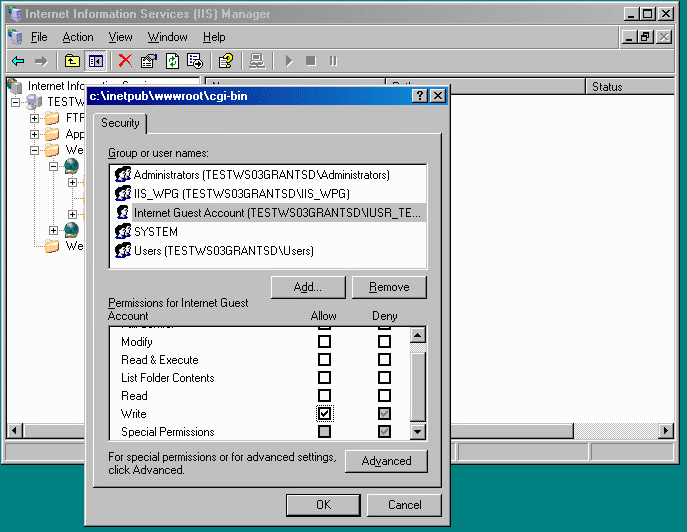This screenshot has width=687, height=532.
Task: Check Allow for Read & Execute
Action: point(324,359)
